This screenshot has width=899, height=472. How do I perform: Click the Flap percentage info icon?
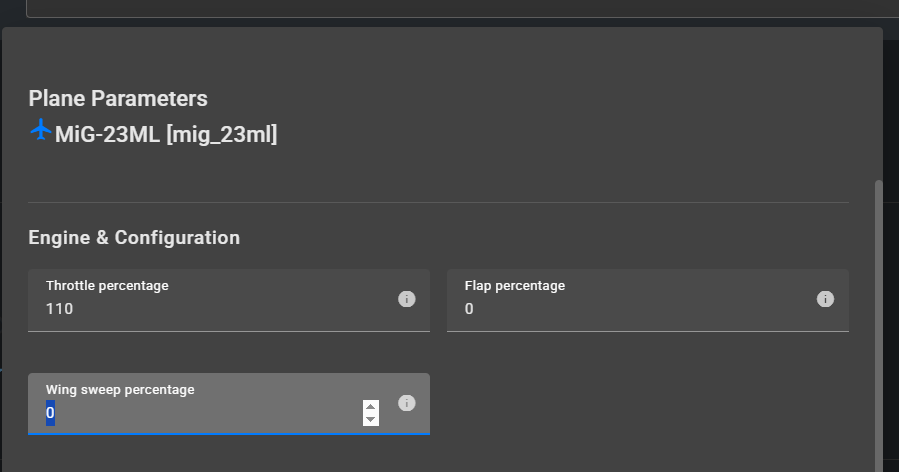(x=825, y=299)
